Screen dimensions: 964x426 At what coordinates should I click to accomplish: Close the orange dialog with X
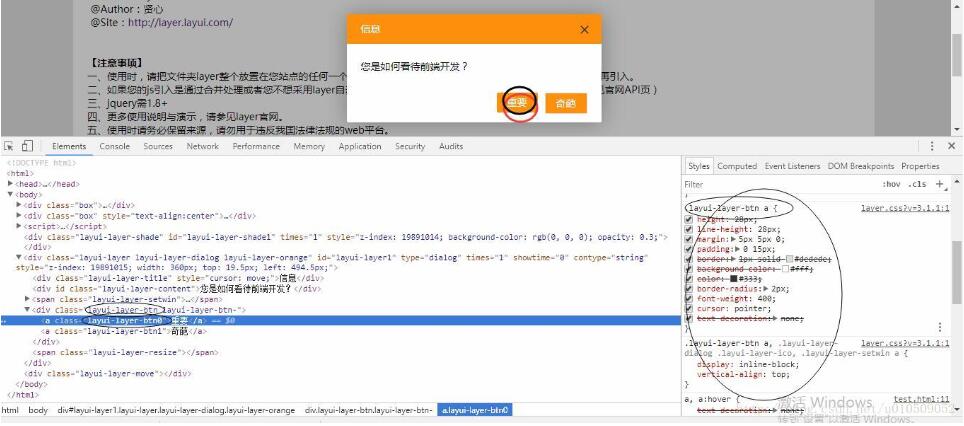[x=584, y=30]
